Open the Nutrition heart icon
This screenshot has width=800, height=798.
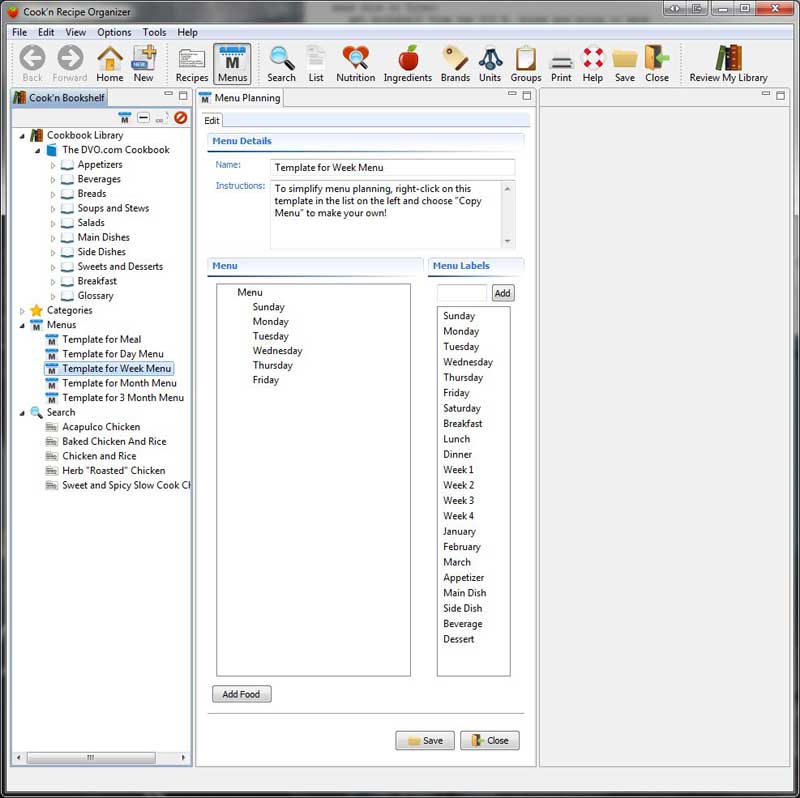(x=356, y=64)
